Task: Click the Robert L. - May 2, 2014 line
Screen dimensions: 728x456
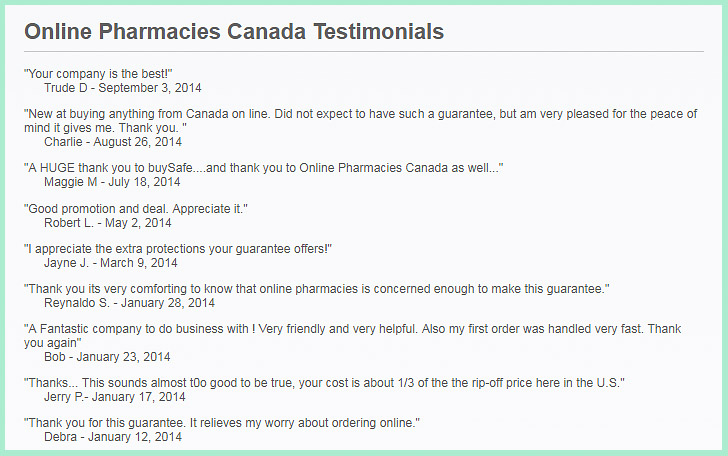Action: [108, 223]
